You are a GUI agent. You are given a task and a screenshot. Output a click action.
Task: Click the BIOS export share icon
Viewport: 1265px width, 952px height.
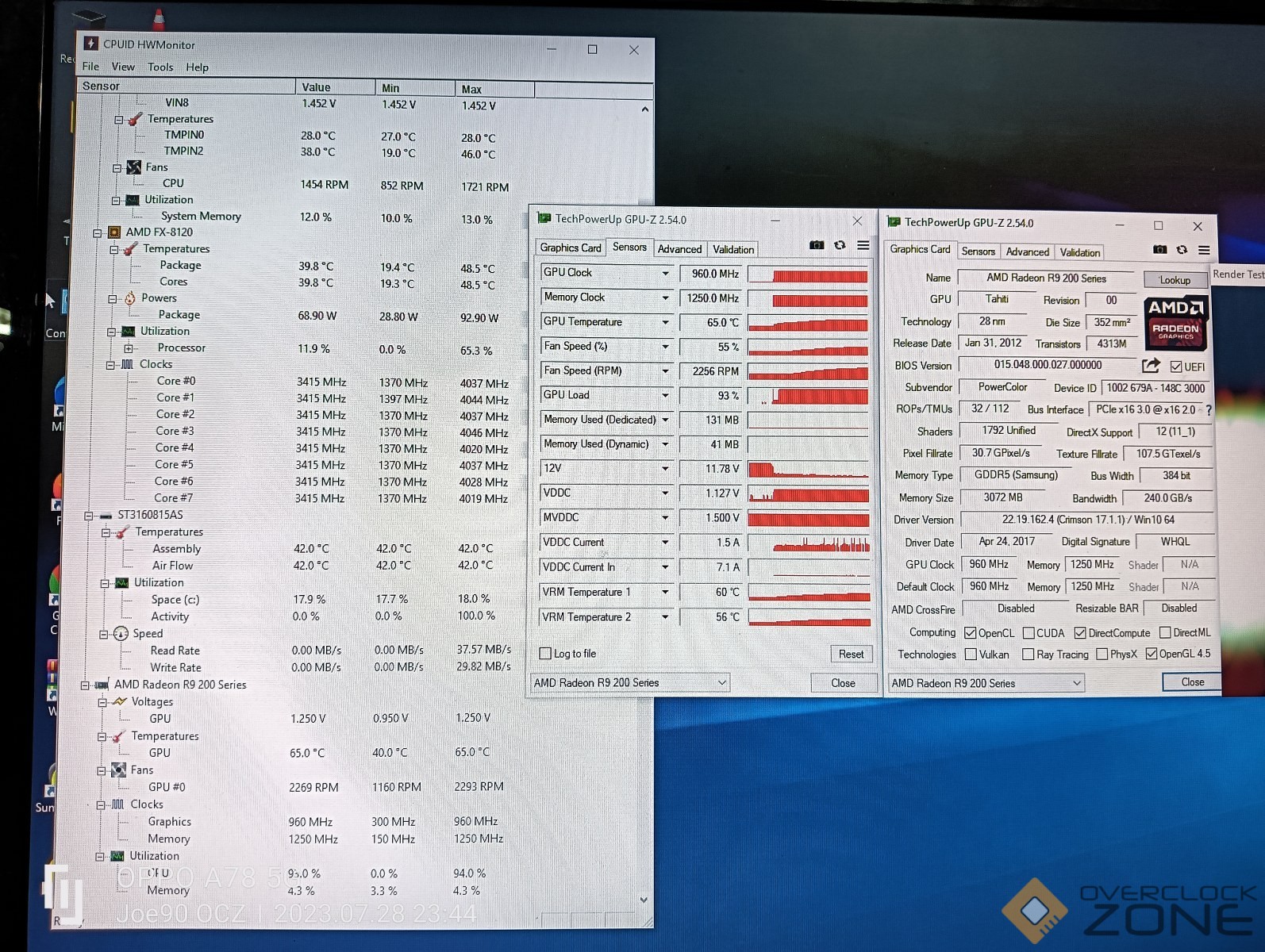1151,366
